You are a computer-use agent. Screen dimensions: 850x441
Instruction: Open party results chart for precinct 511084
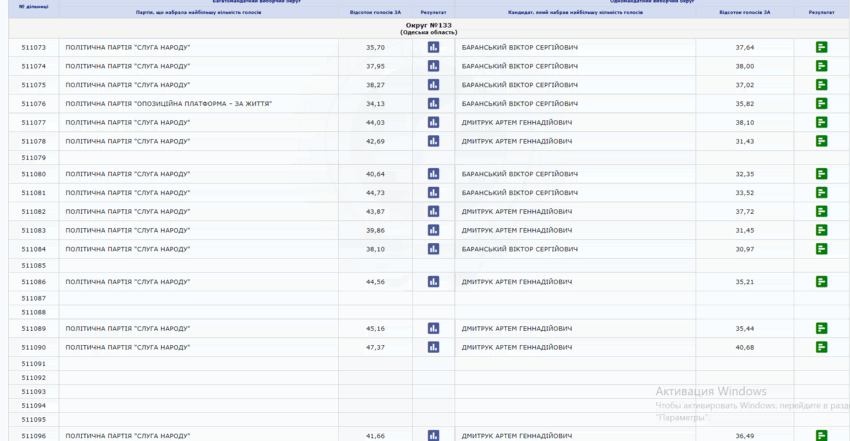coord(433,249)
